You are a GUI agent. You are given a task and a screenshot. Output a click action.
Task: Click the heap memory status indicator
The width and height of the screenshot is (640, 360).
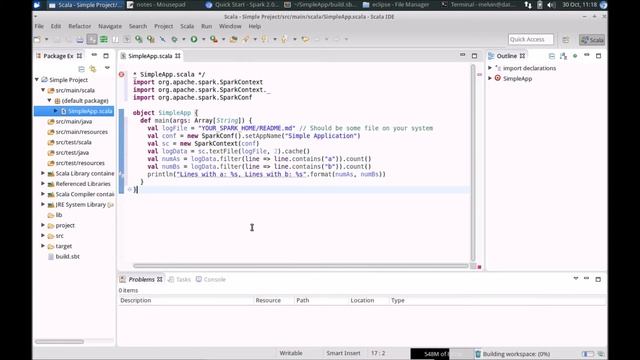point(442,353)
